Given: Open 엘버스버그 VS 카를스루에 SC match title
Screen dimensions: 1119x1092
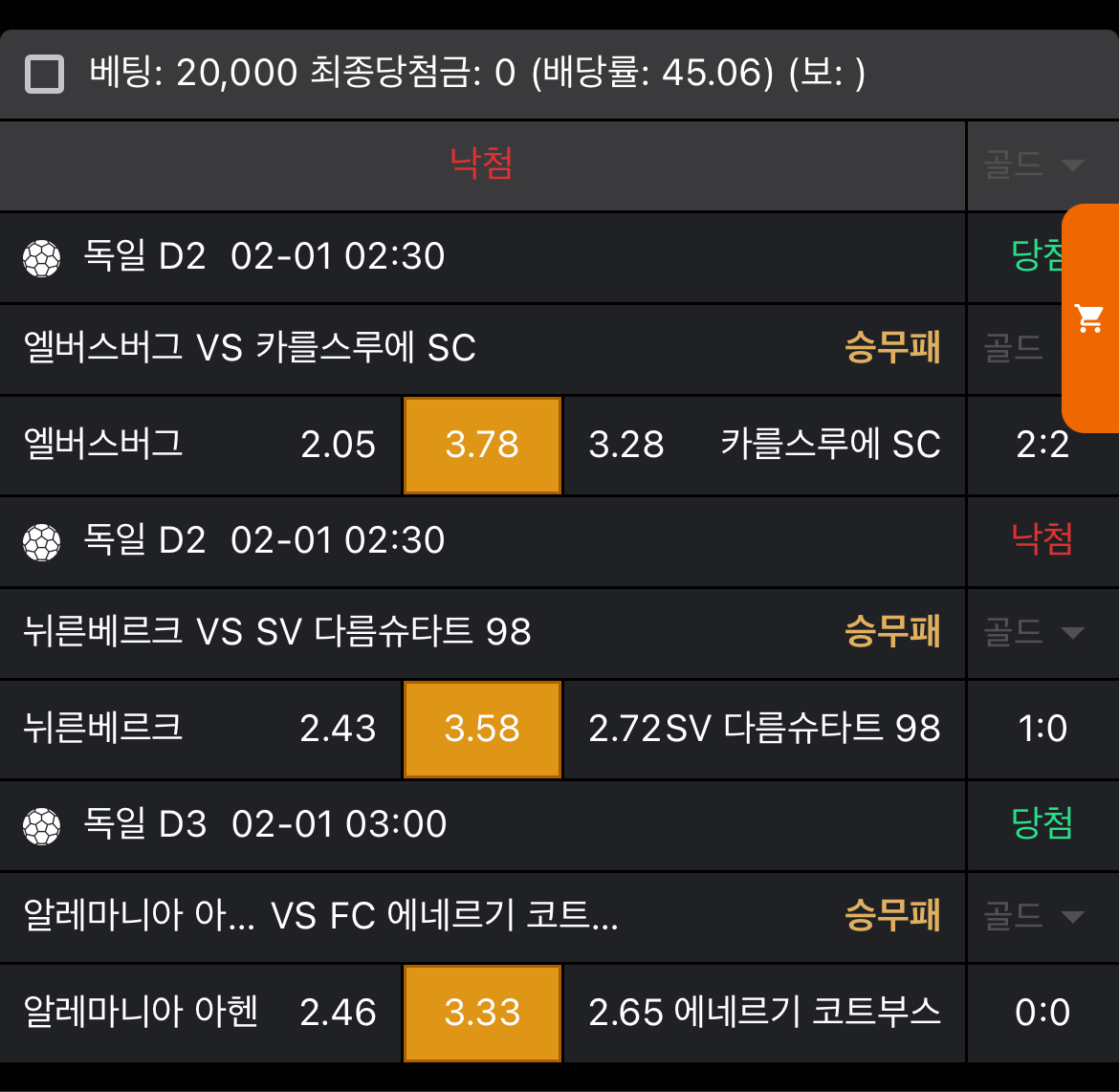Looking at the screenshot, I should [x=250, y=348].
